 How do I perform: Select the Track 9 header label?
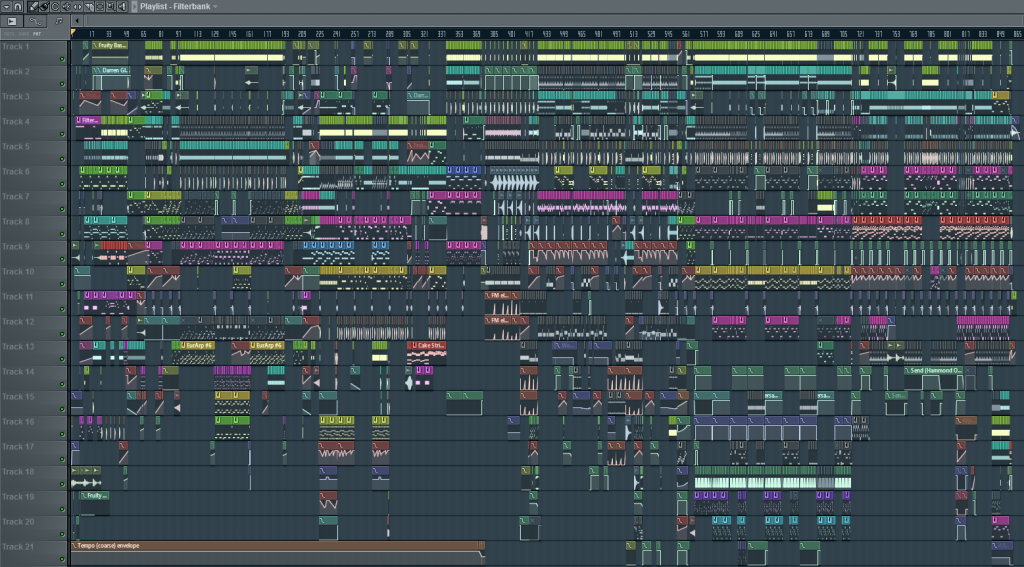(x=16, y=247)
